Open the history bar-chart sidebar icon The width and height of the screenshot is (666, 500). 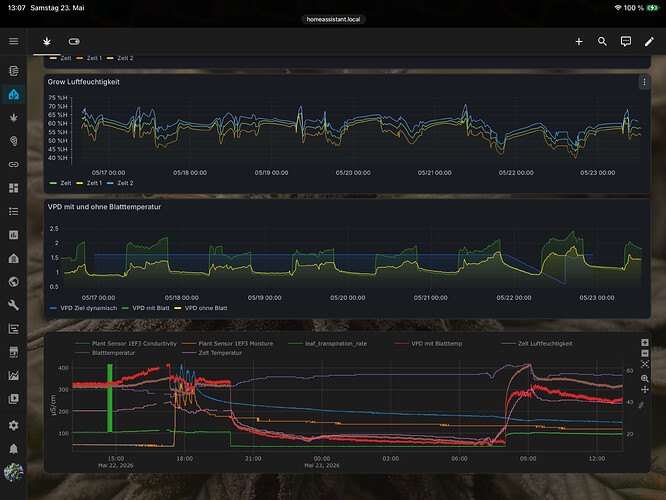tap(14, 234)
